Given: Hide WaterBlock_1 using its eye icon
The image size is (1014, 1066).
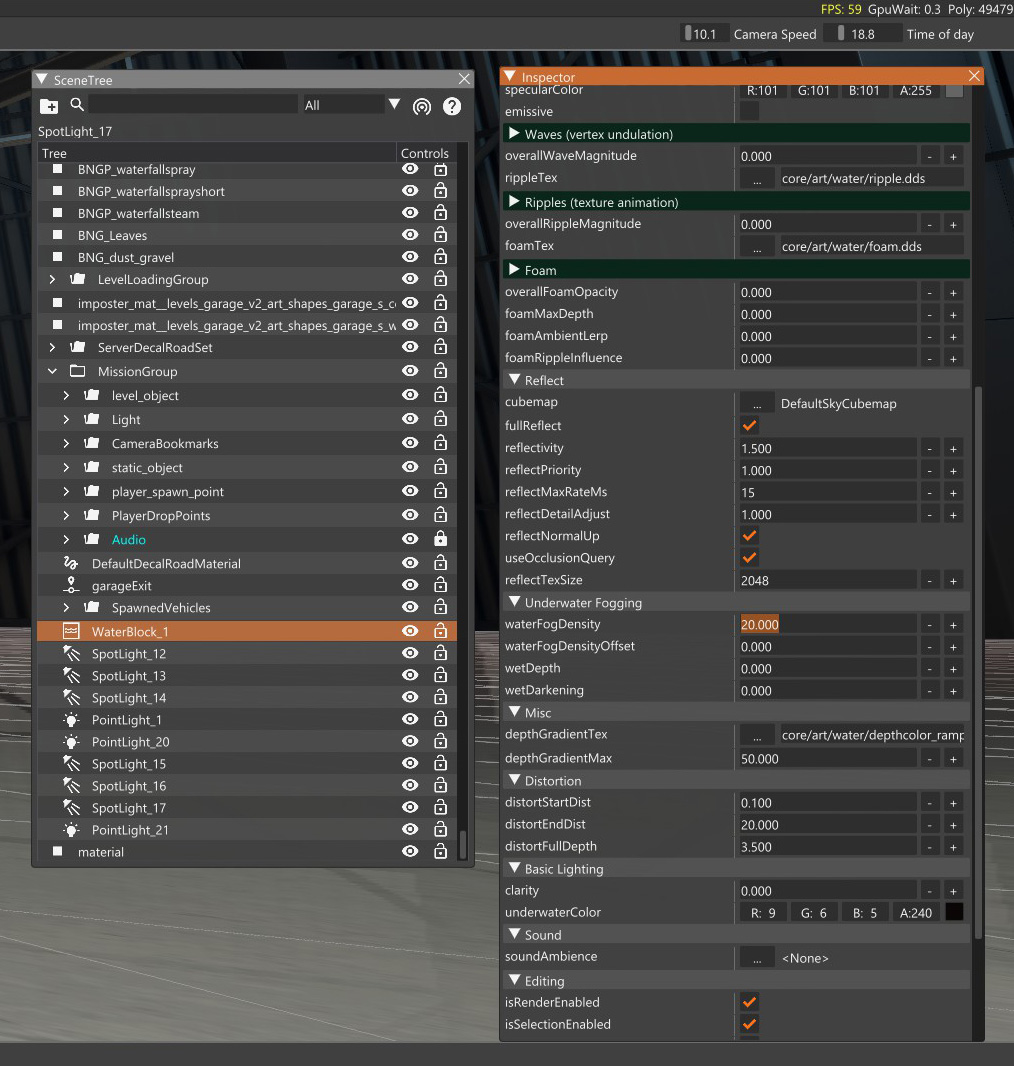Looking at the screenshot, I should pos(410,631).
